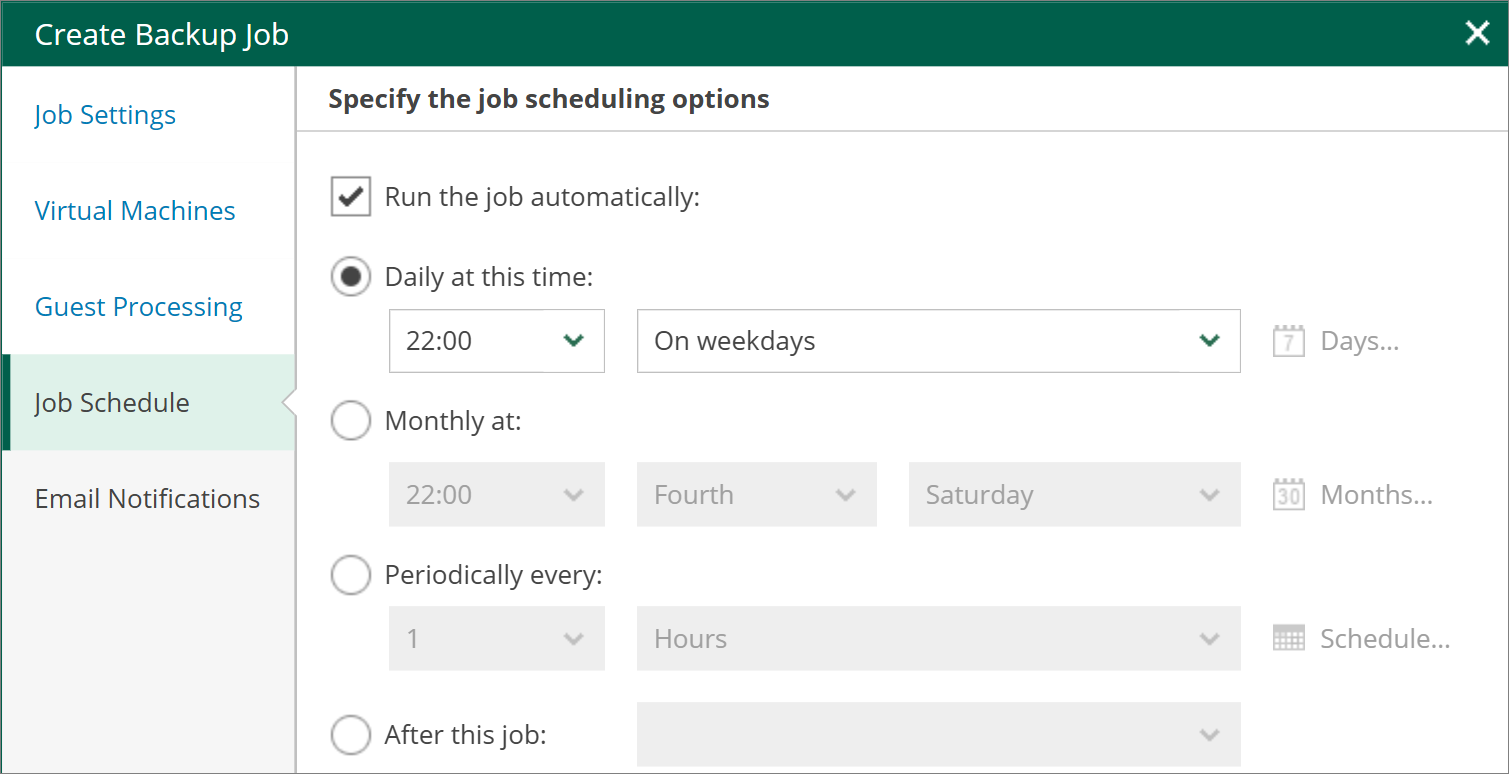Image resolution: width=1509 pixels, height=774 pixels.
Task: Toggle Run the job automatically checkbox
Action: point(351,197)
